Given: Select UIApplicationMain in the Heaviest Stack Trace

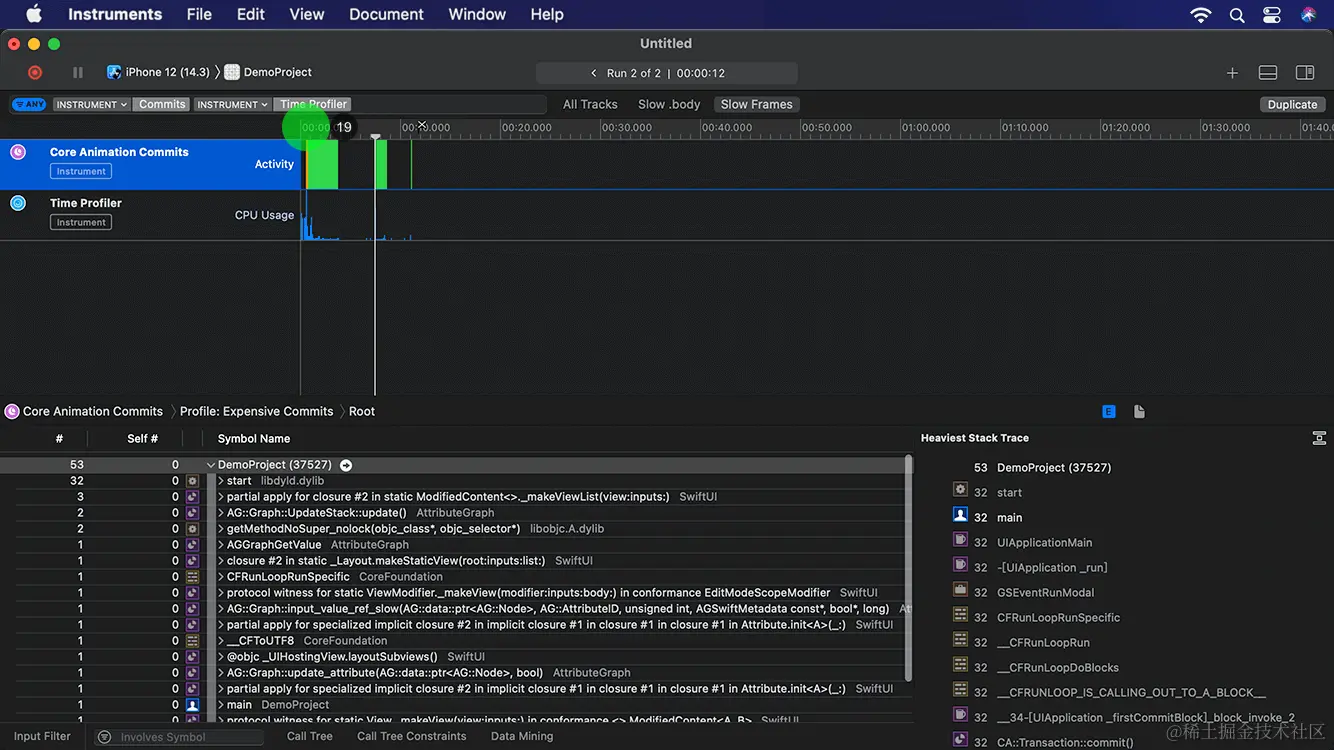Looking at the screenshot, I should coord(1044,543).
